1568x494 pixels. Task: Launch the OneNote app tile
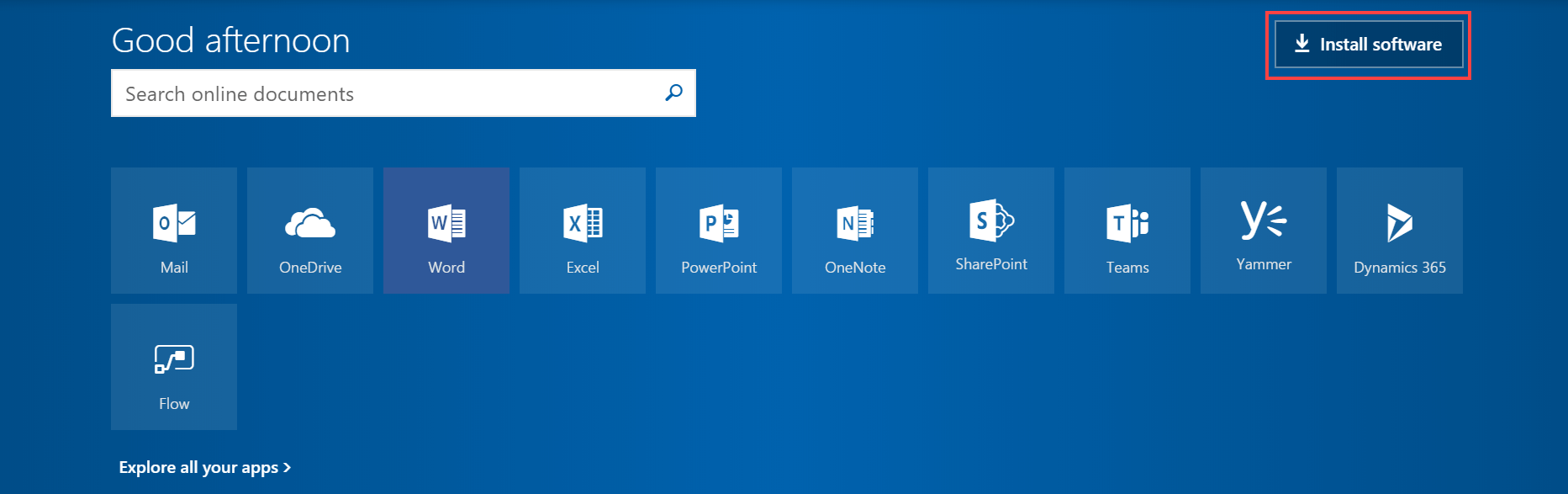[x=855, y=231]
